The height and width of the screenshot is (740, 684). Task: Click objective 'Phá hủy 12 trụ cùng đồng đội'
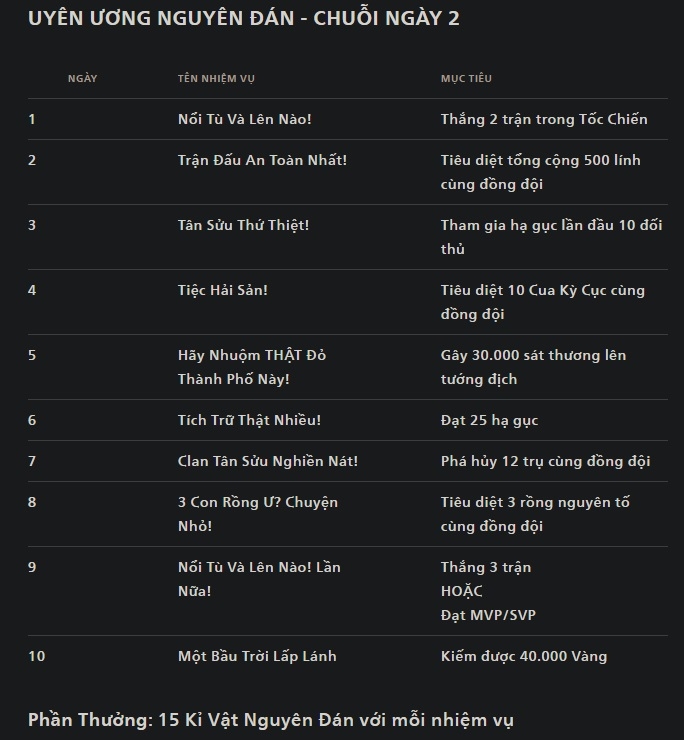(x=545, y=461)
